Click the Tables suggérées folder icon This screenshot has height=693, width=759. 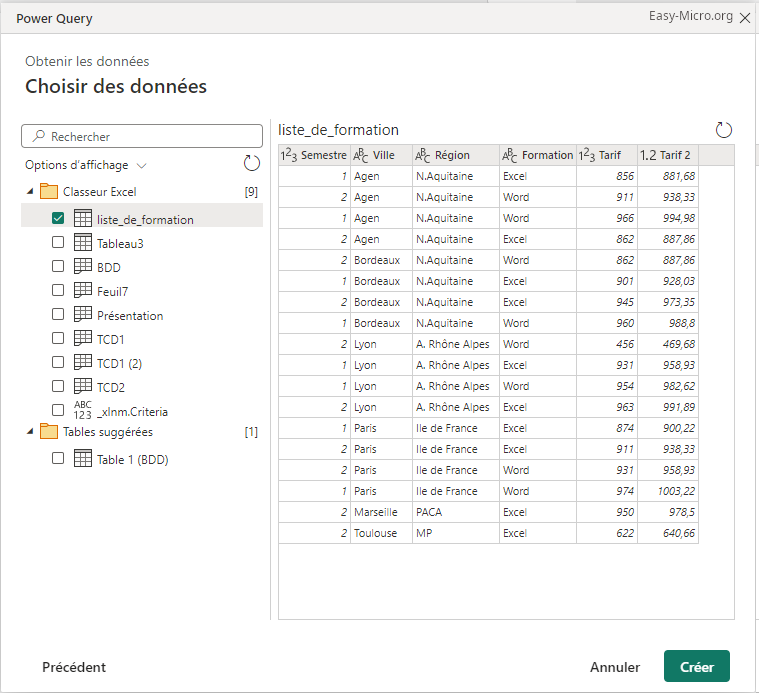click(49, 431)
